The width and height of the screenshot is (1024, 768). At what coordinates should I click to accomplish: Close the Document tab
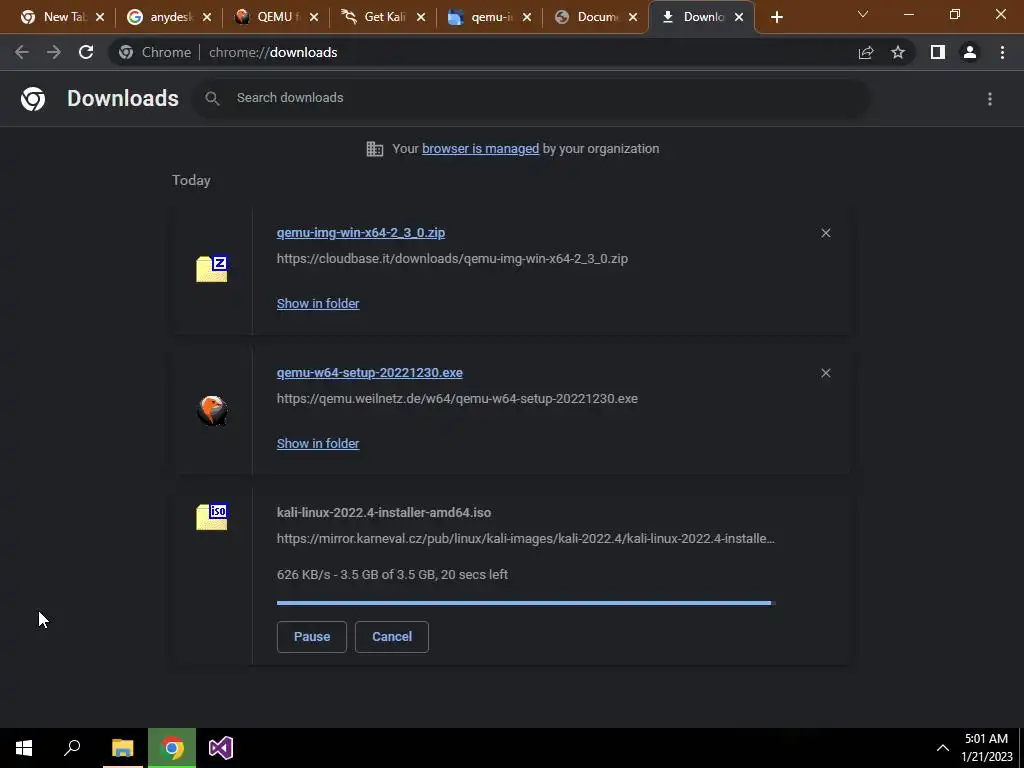(633, 17)
